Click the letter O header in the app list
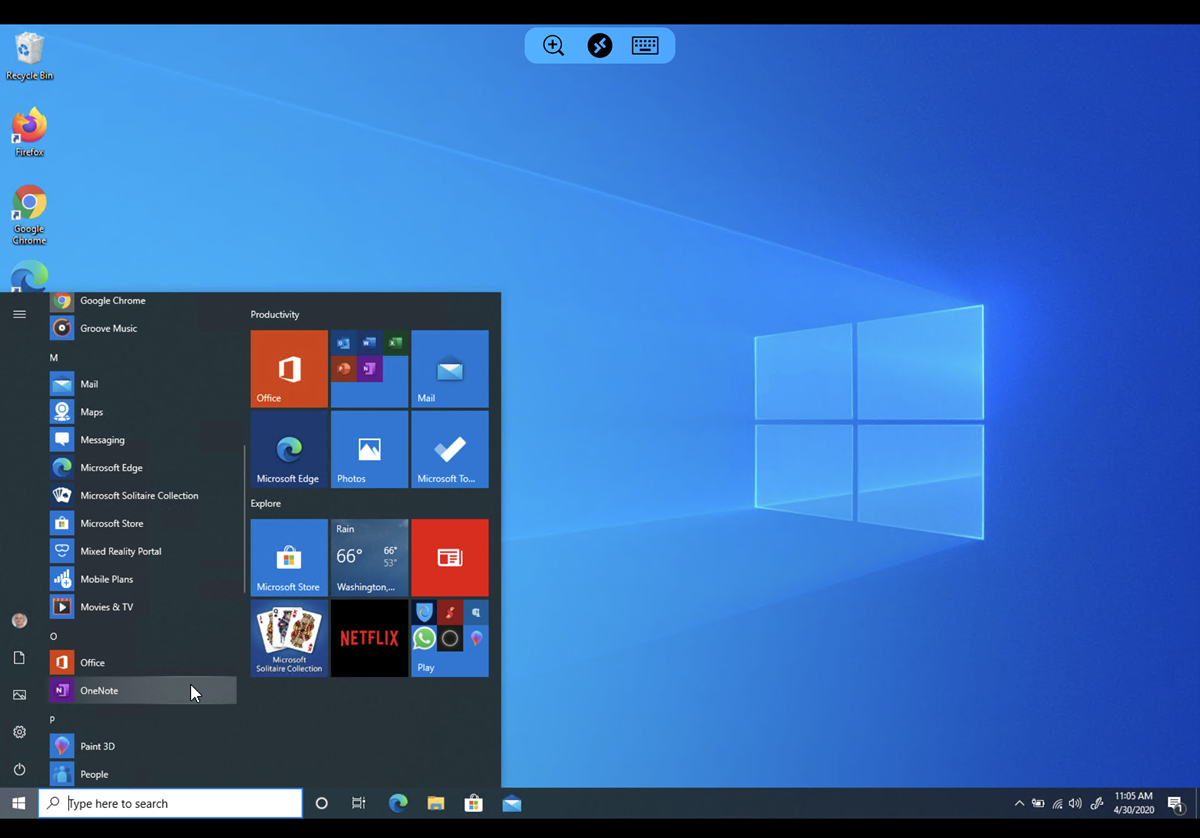 pos(54,636)
